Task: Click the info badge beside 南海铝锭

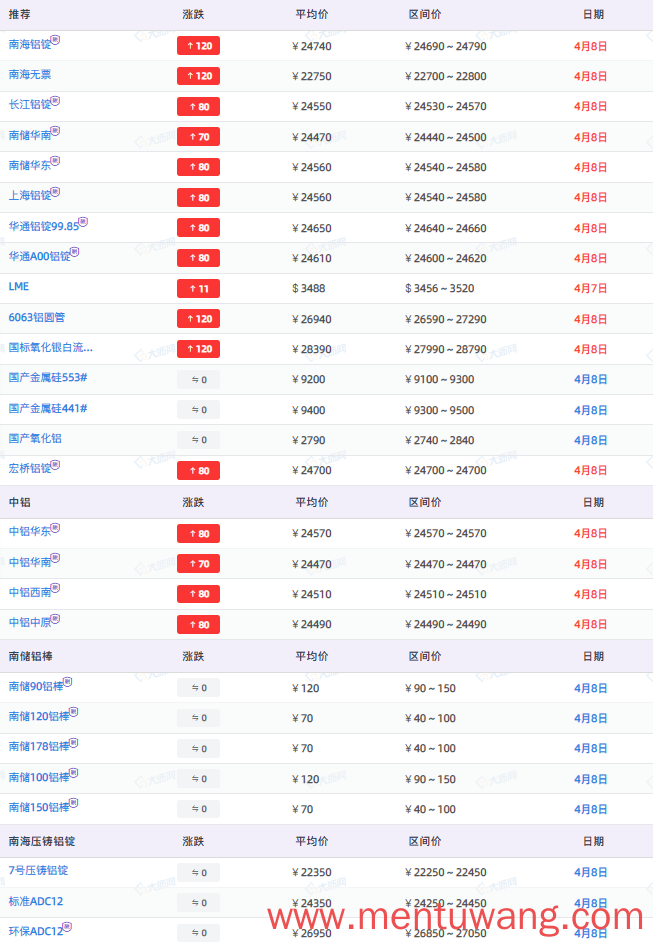Action: [x=56, y=40]
